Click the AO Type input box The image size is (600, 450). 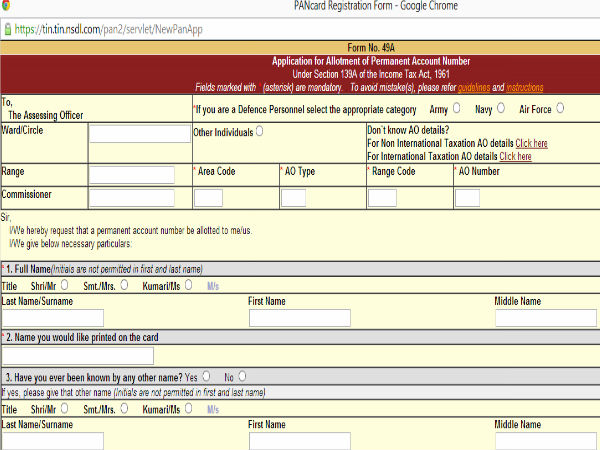click(293, 197)
